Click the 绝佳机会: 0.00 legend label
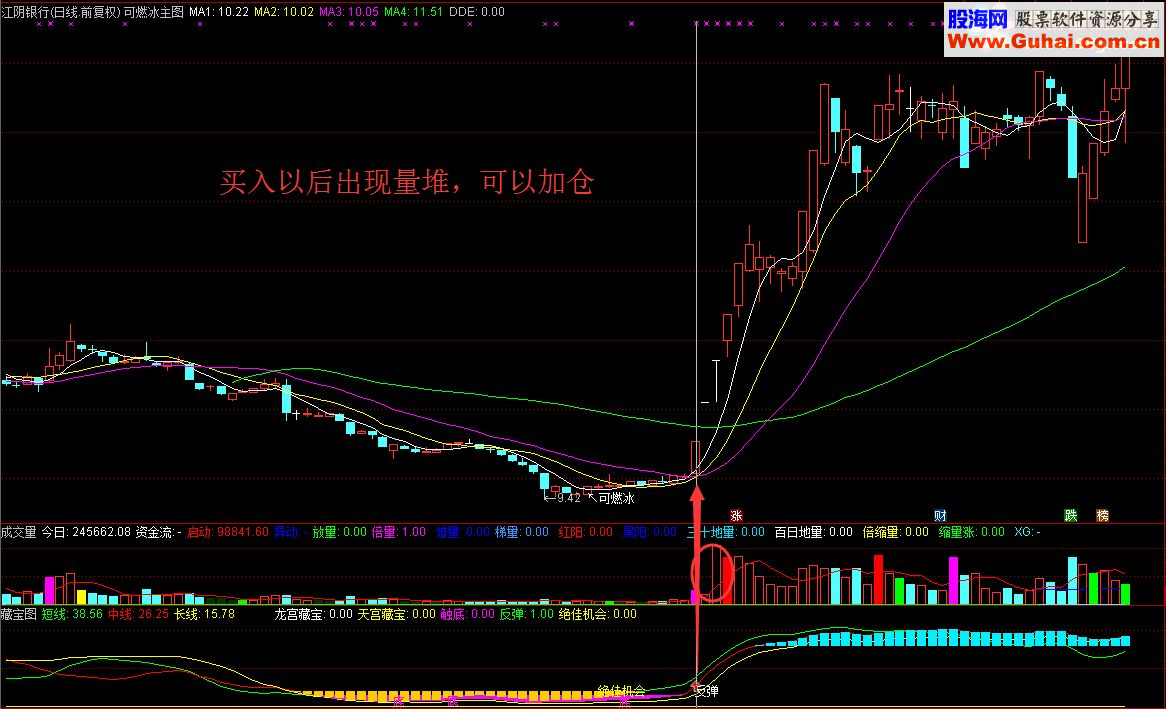 [x=598, y=614]
